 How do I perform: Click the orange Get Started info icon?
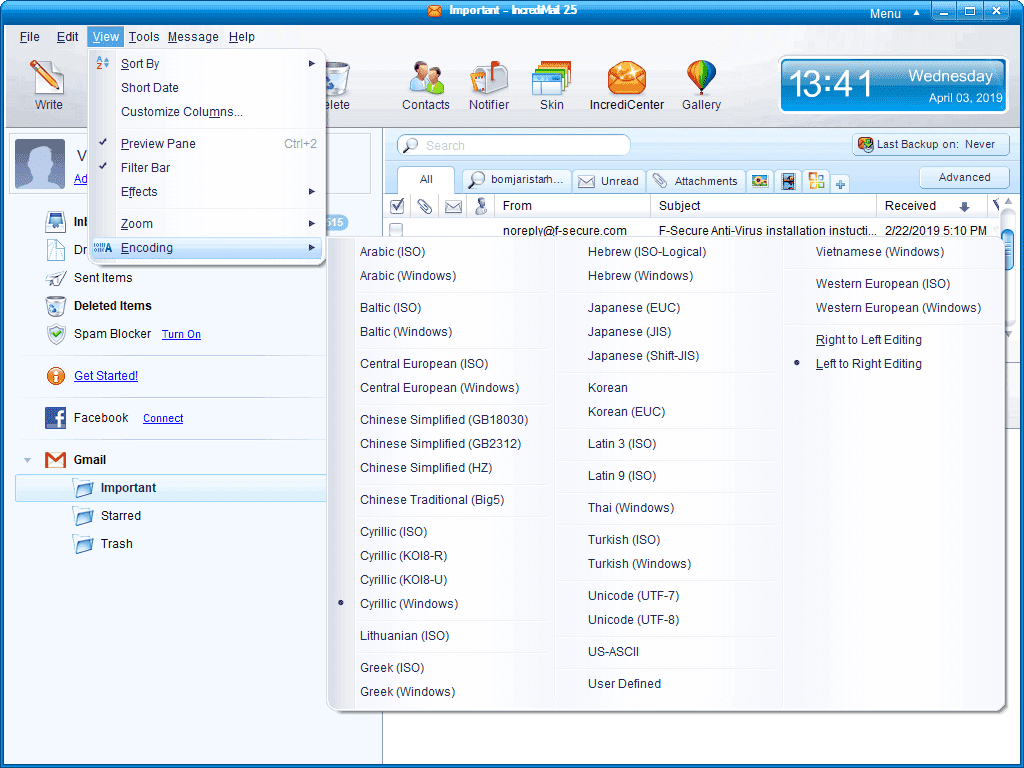pos(56,376)
